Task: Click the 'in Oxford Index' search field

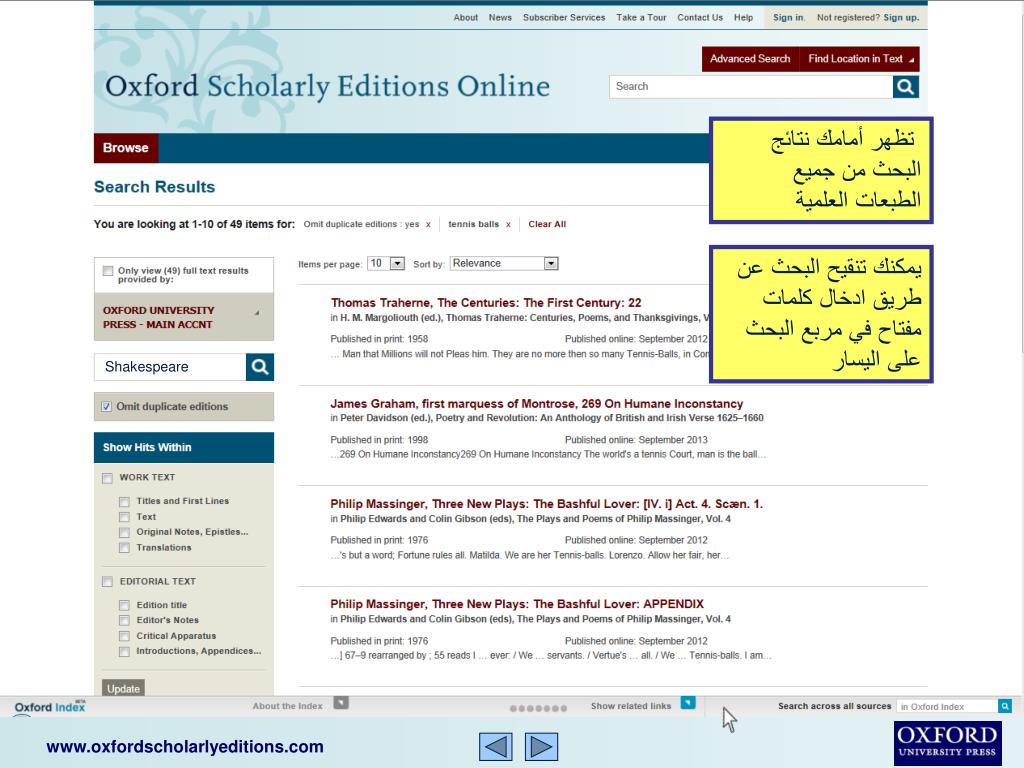Action: (x=948, y=706)
